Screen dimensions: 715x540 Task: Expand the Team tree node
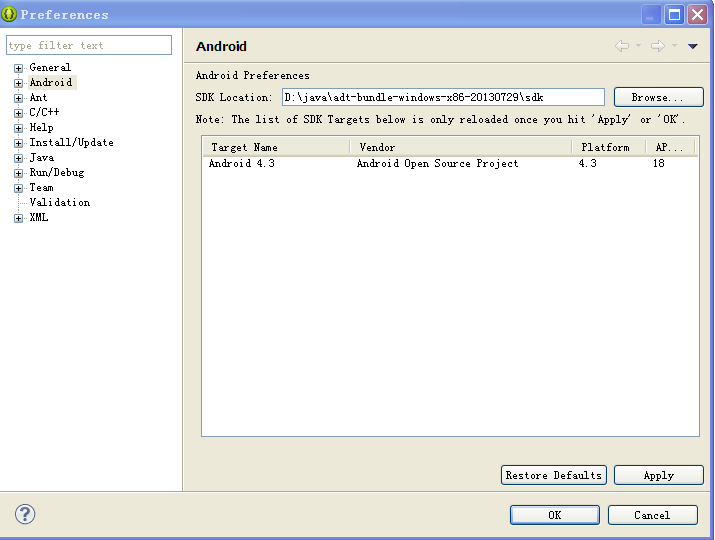pos(18,188)
